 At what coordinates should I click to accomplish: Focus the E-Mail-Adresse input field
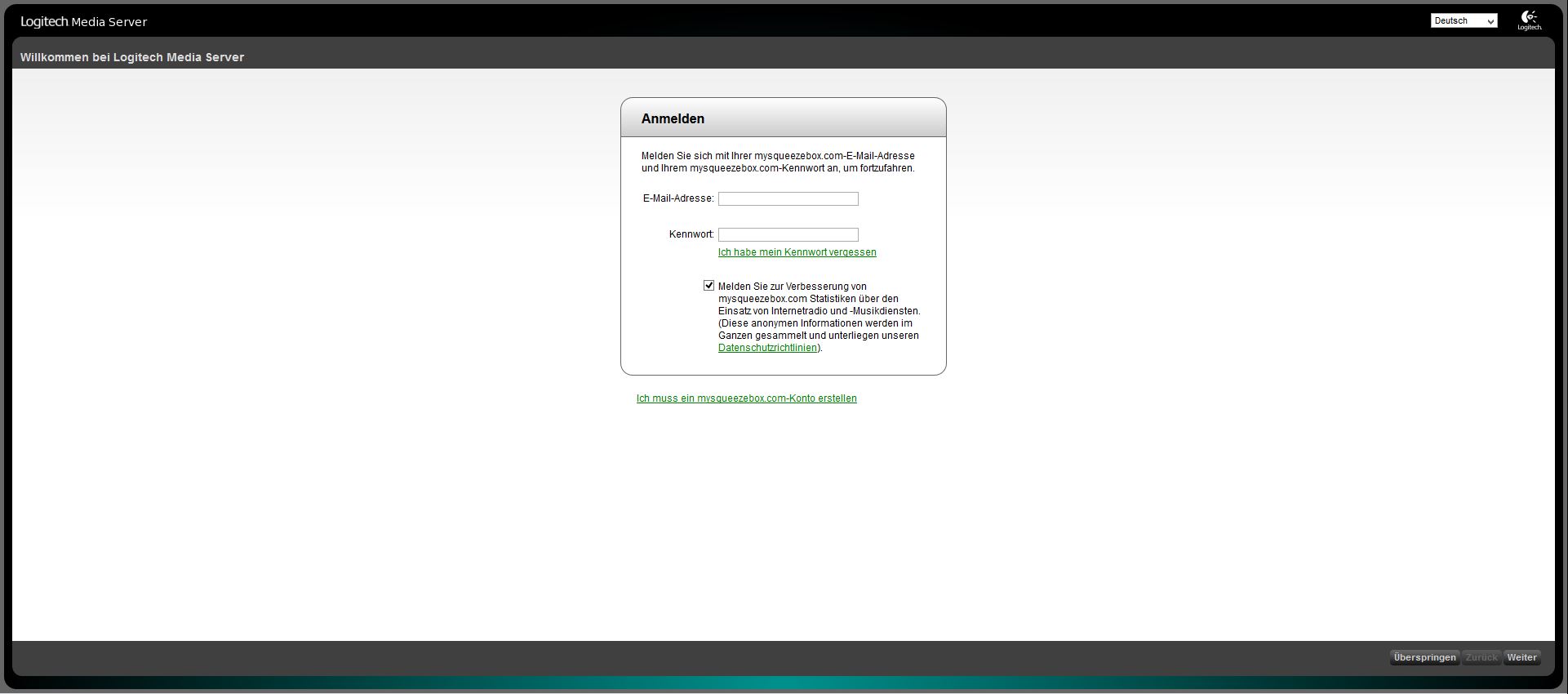tap(788, 198)
